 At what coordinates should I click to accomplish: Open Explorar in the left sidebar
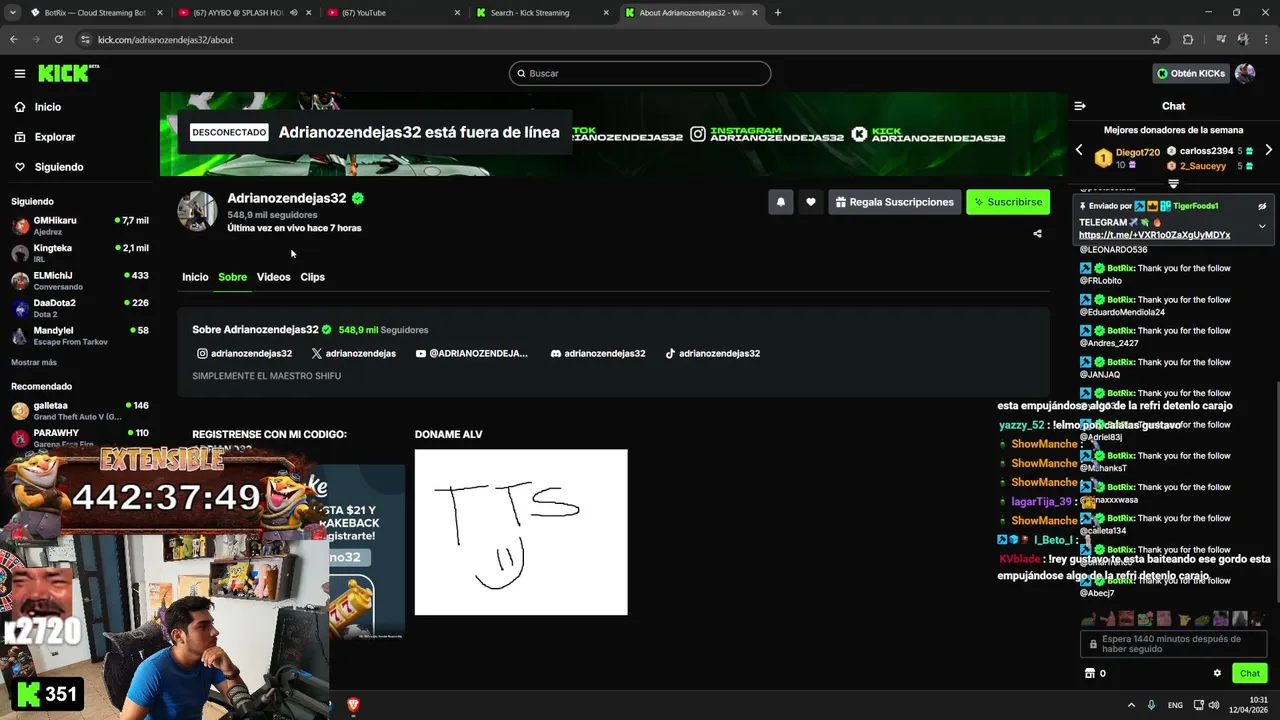(x=54, y=137)
